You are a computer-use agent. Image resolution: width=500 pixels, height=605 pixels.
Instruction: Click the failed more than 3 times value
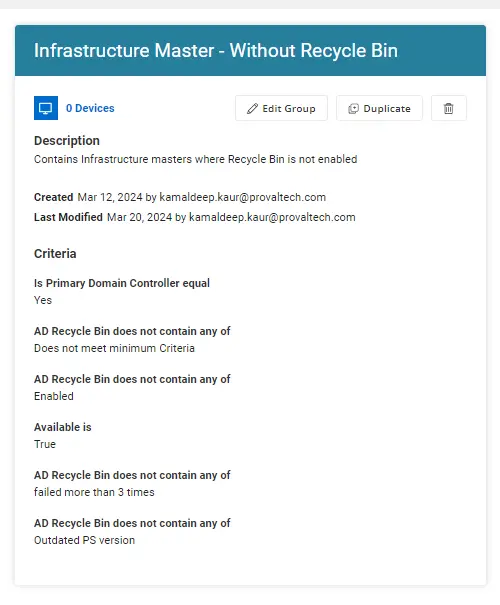coord(94,492)
